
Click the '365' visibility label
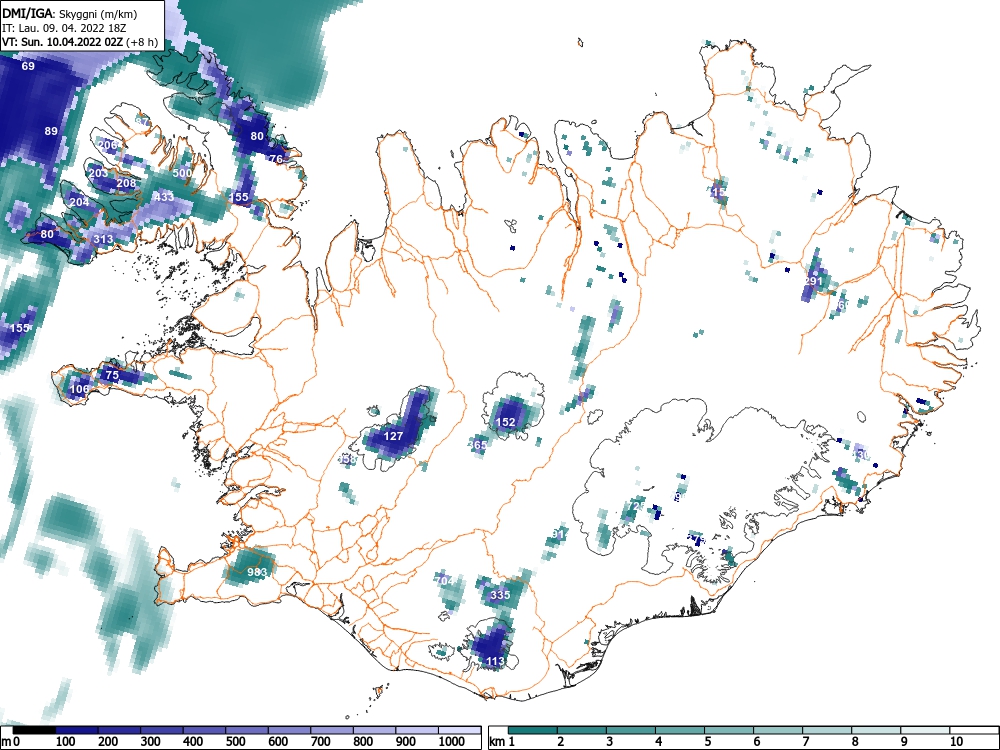coord(478,445)
